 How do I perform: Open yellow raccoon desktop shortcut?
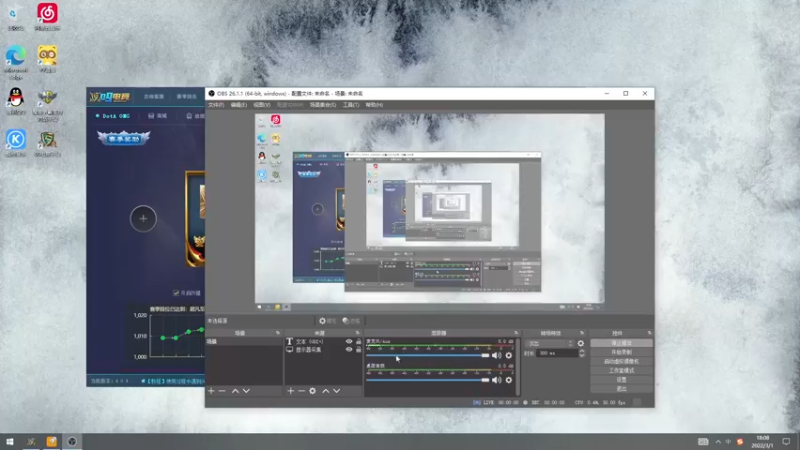[x=47, y=59]
